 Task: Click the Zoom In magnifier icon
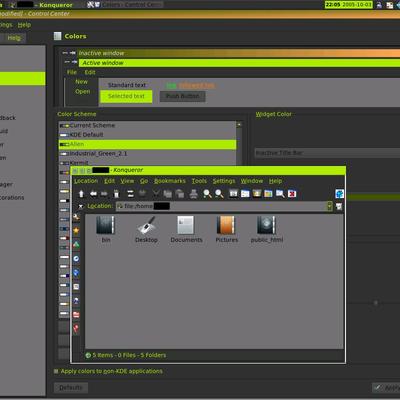(207, 194)
